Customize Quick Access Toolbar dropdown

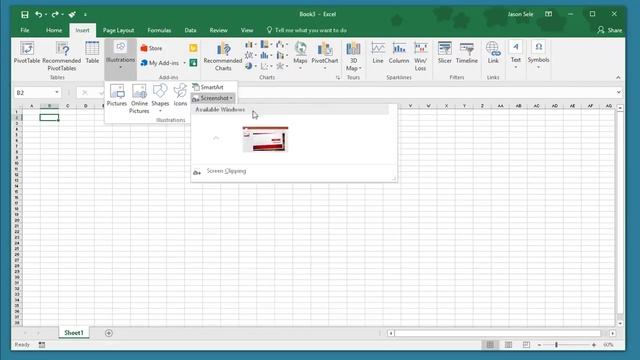point(85,15)
